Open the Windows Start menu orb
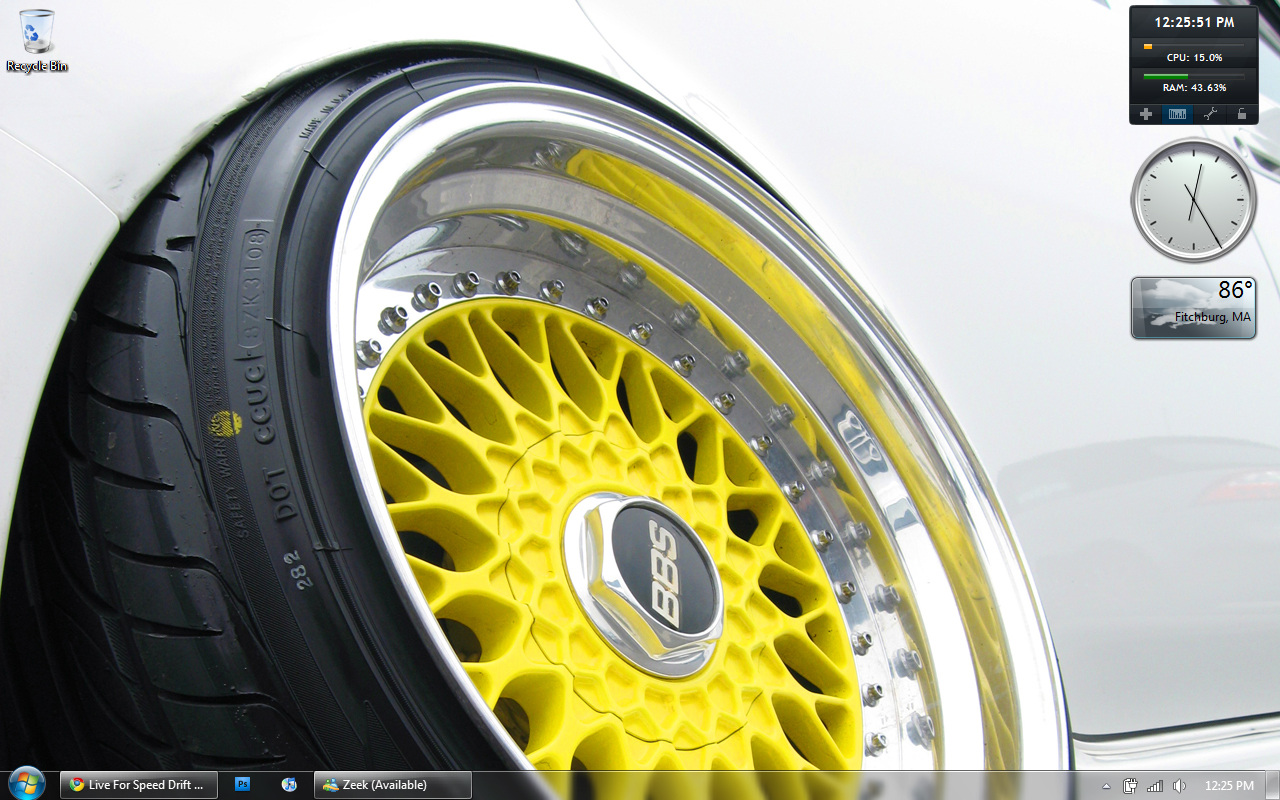Screen dimensions: 1280x800 pyautogui.click(x=26, y=783)
